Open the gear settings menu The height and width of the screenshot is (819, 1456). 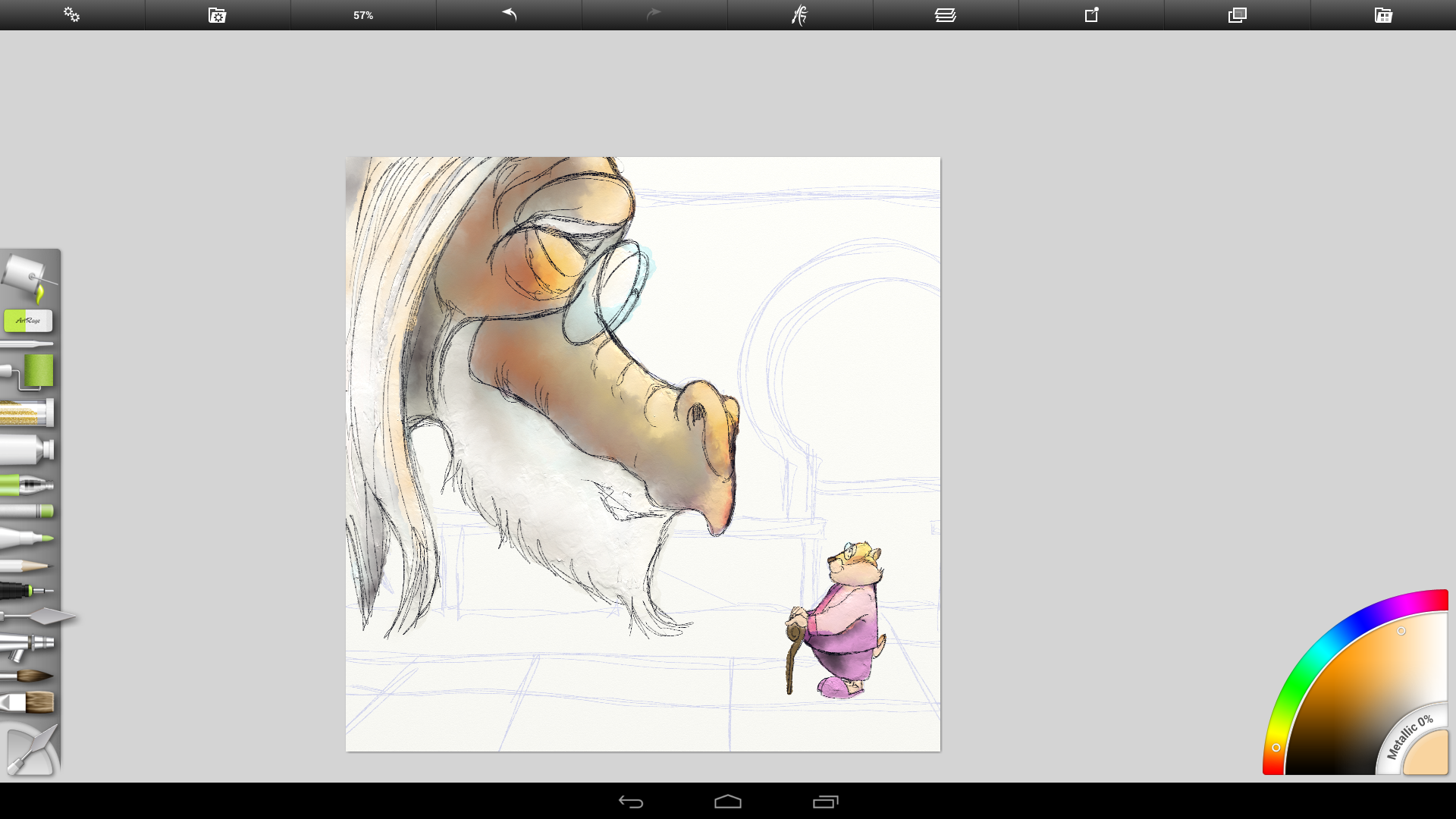coord(72,15)
